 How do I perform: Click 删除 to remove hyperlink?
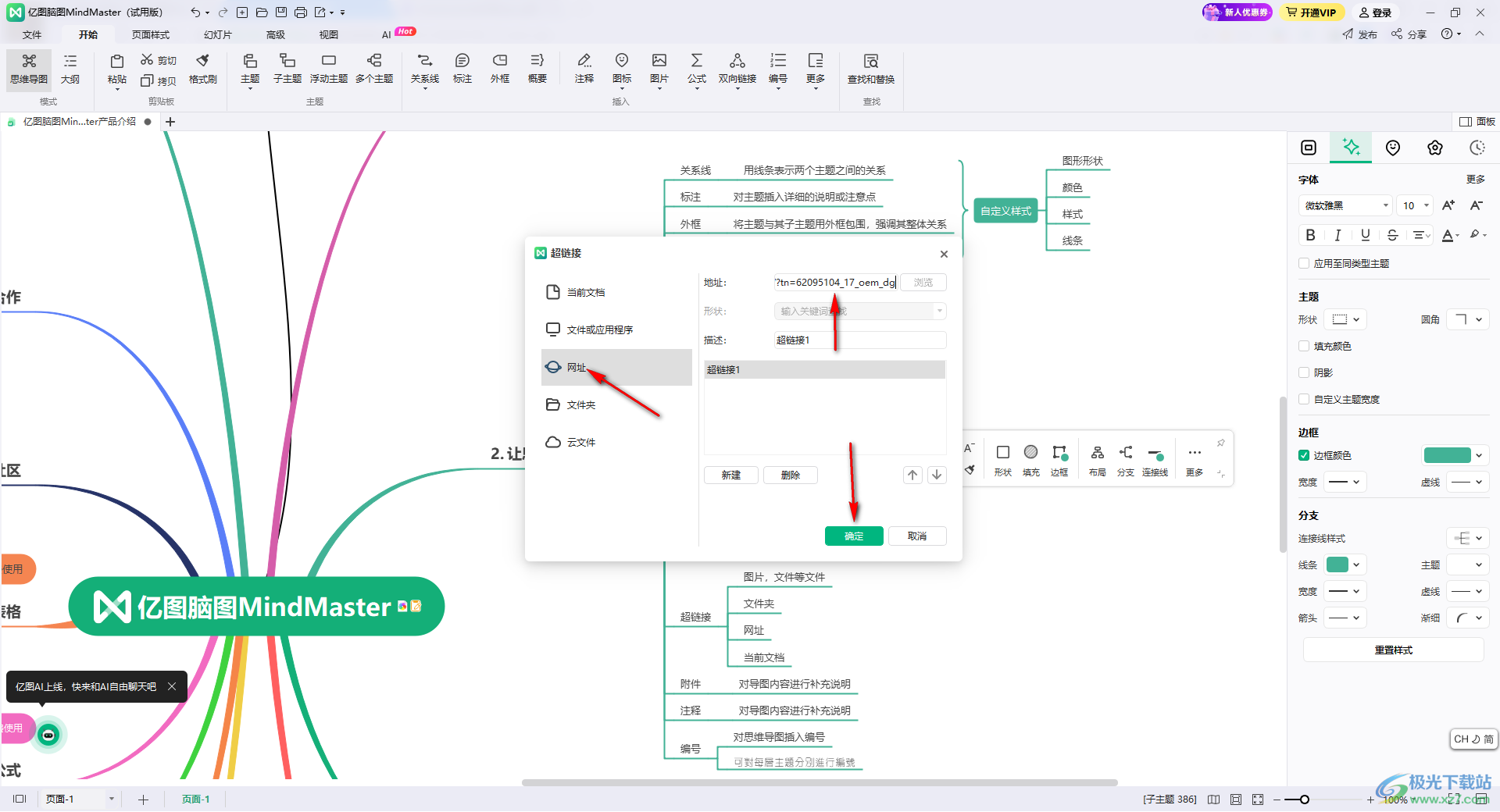(x=791, y=475)
